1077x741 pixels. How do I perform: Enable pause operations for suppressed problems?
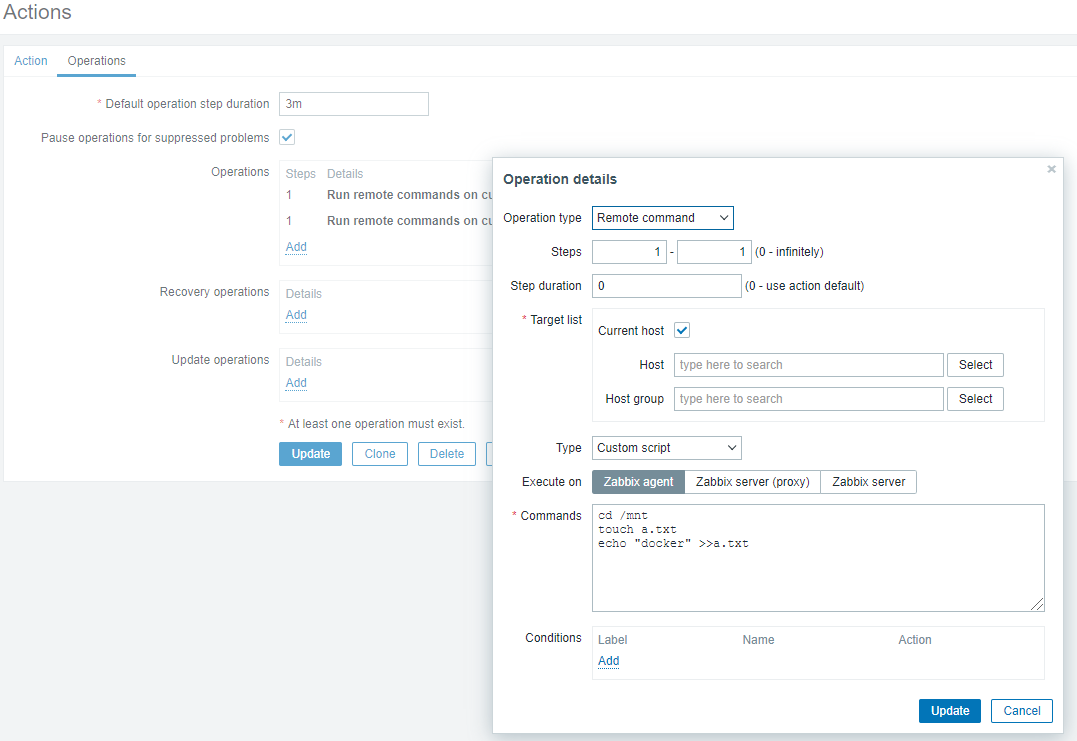pyautogui.click(x=286, y=137)
